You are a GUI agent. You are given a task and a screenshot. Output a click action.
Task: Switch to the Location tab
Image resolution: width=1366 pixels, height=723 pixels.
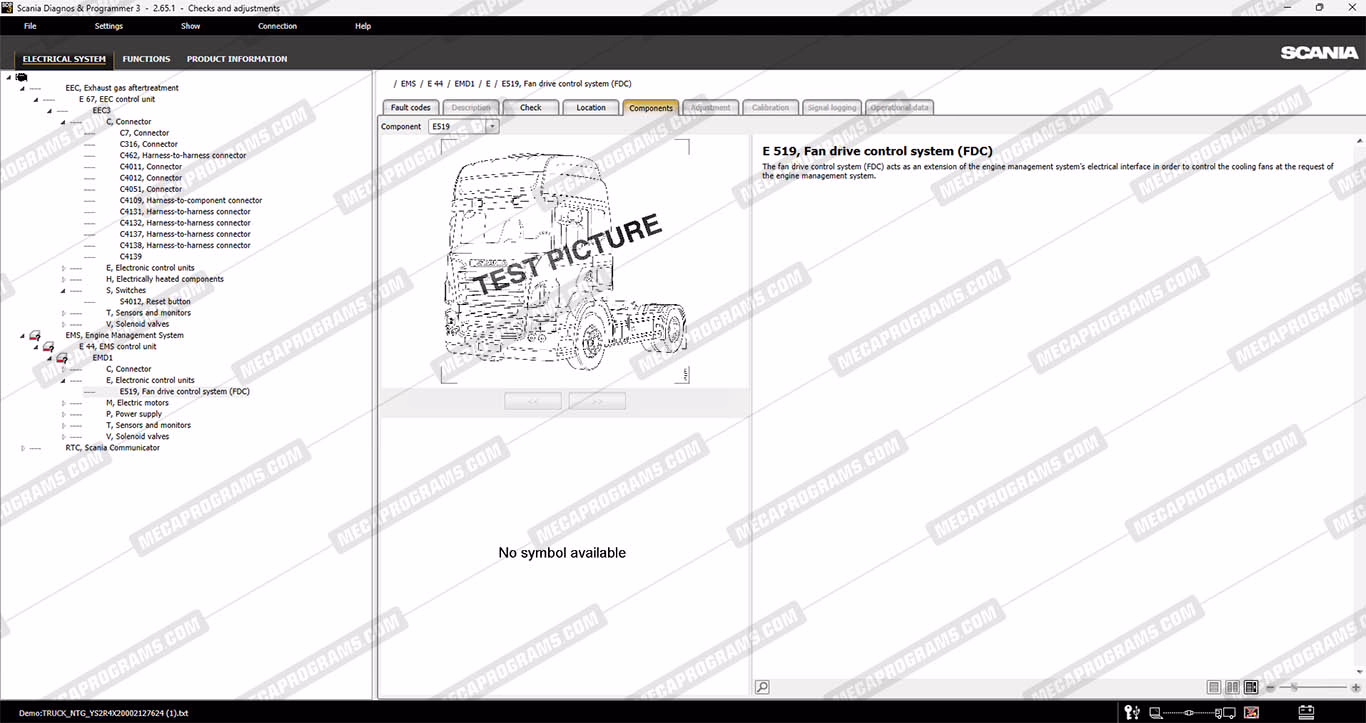pos(591,108)
